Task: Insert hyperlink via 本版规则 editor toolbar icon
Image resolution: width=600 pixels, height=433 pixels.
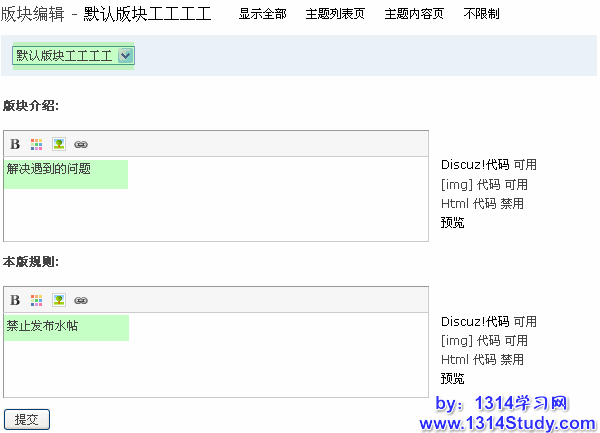Action: 81,300
